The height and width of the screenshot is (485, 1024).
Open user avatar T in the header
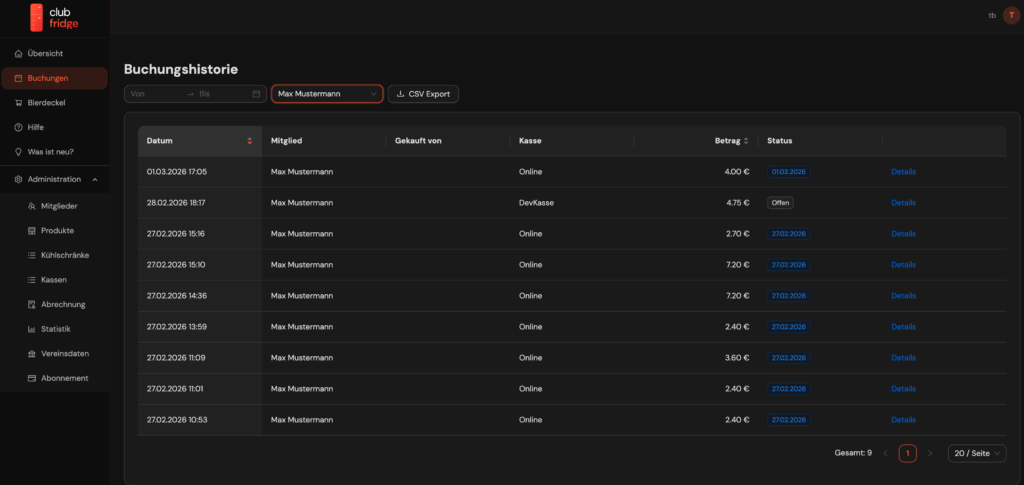point(1011,15)
